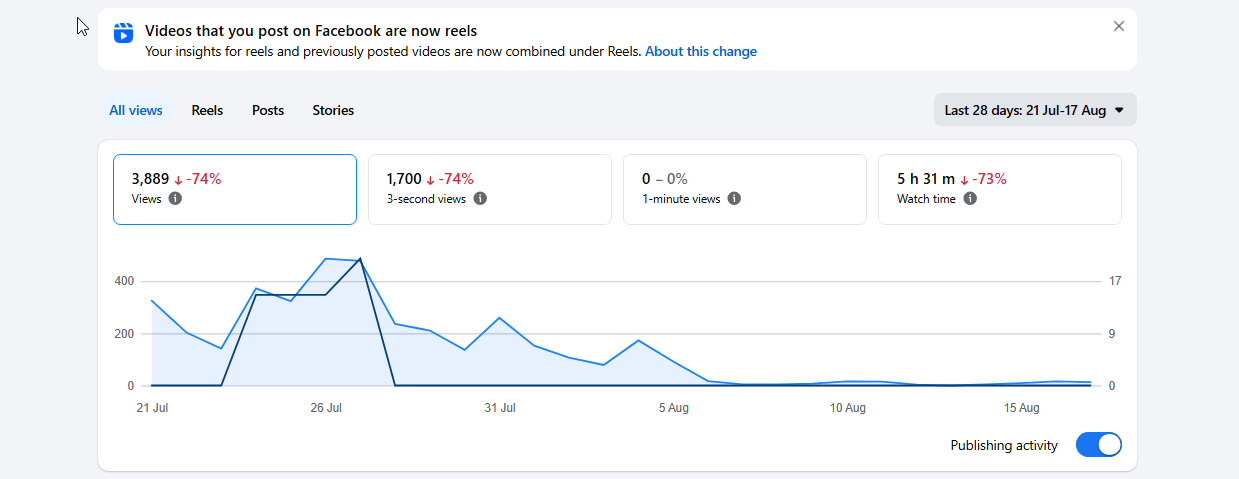Click the red down arrow by 3,889

coord(178,180)
